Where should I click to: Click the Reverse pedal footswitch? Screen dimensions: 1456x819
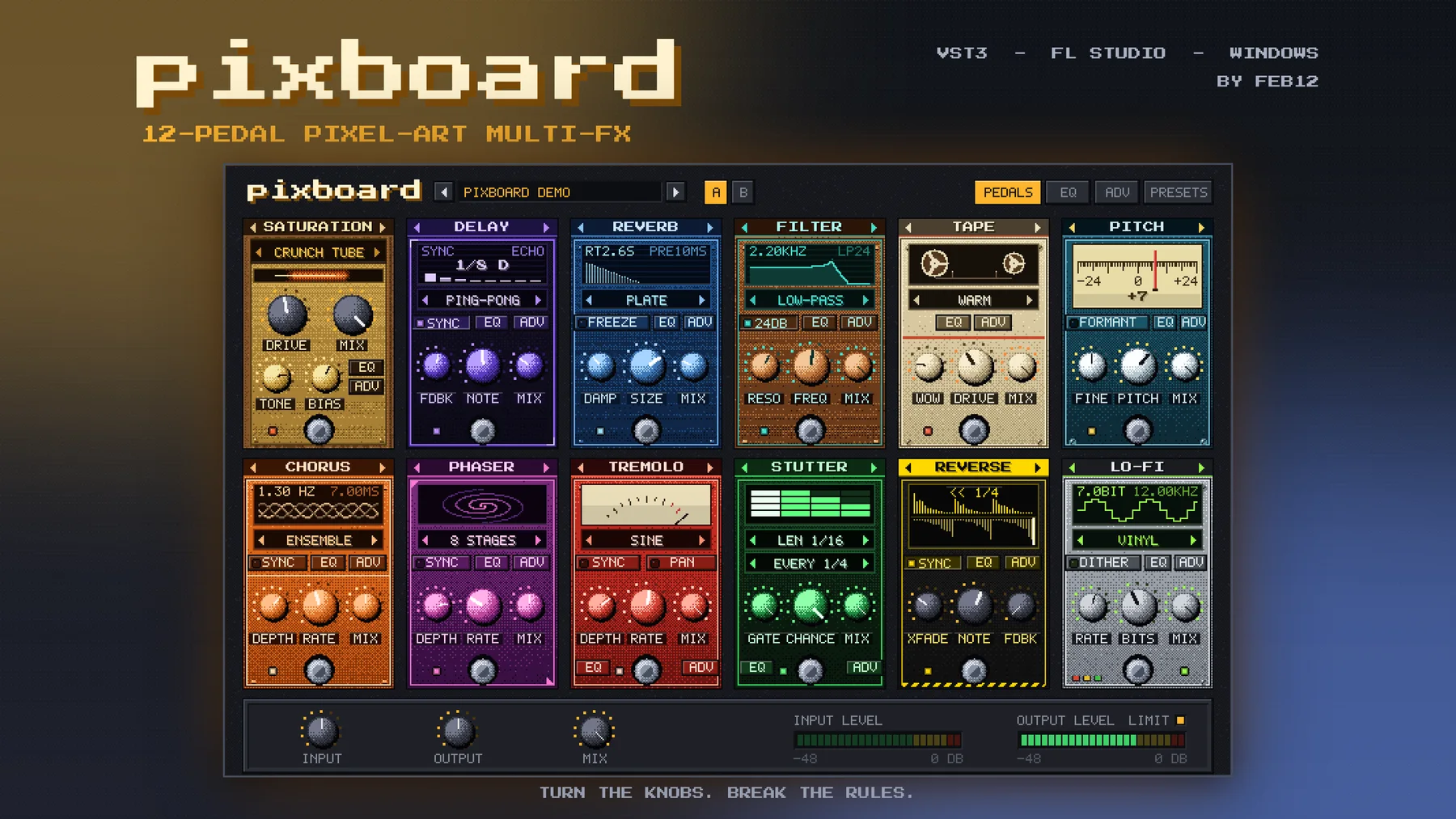point(974,670)
